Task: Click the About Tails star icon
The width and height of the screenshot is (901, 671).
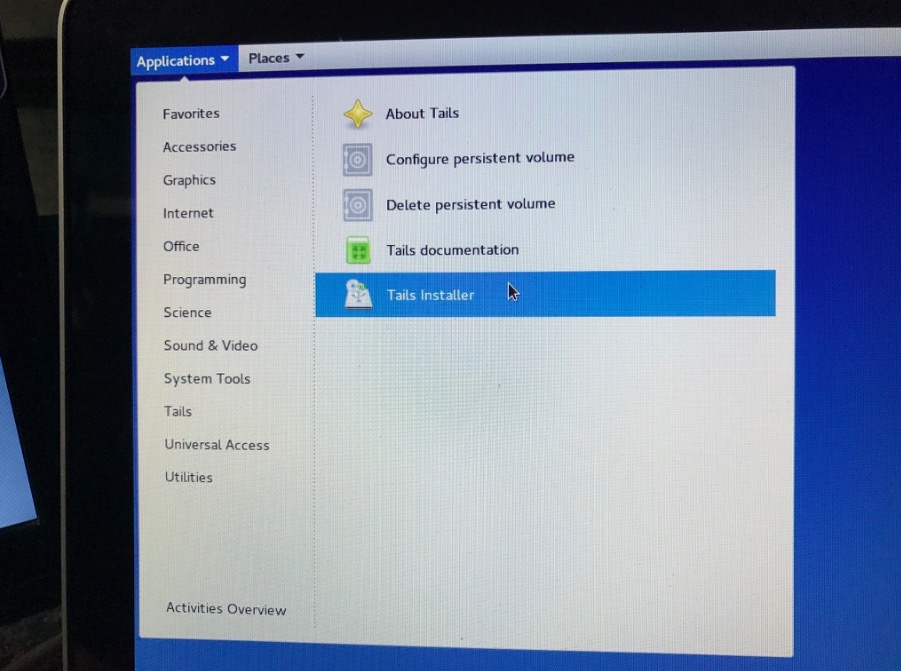Action: coord(358,114)
